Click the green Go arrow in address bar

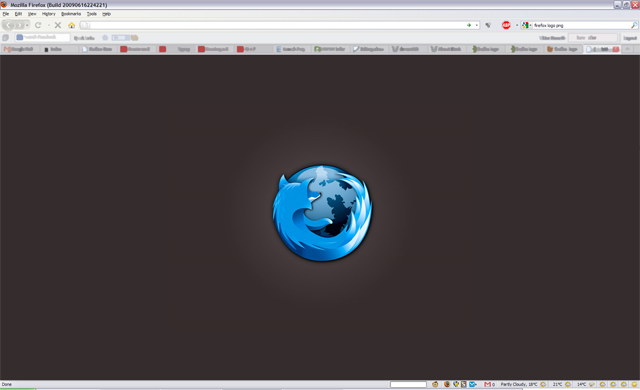pyautogui.click(x=469, y=25)
